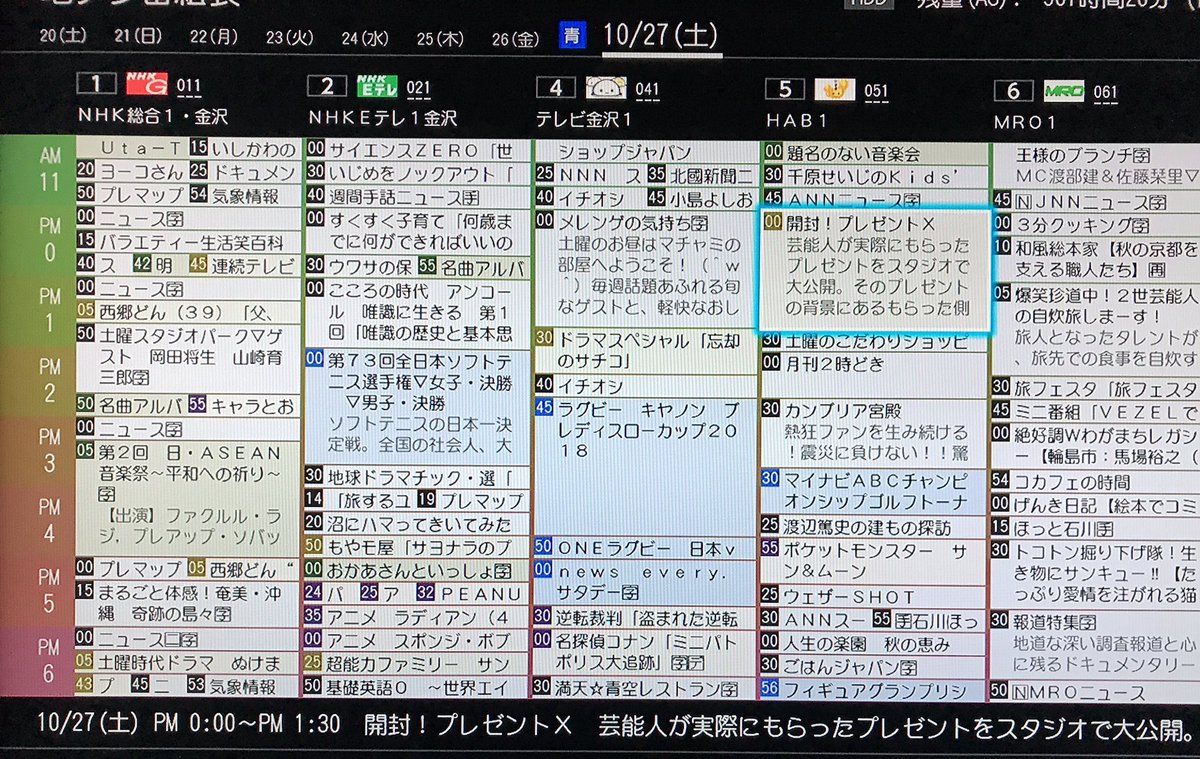The image size is (1200, 759).
Task: Select 満天☆青空レストラン program
Action: [x=644, y=688]
